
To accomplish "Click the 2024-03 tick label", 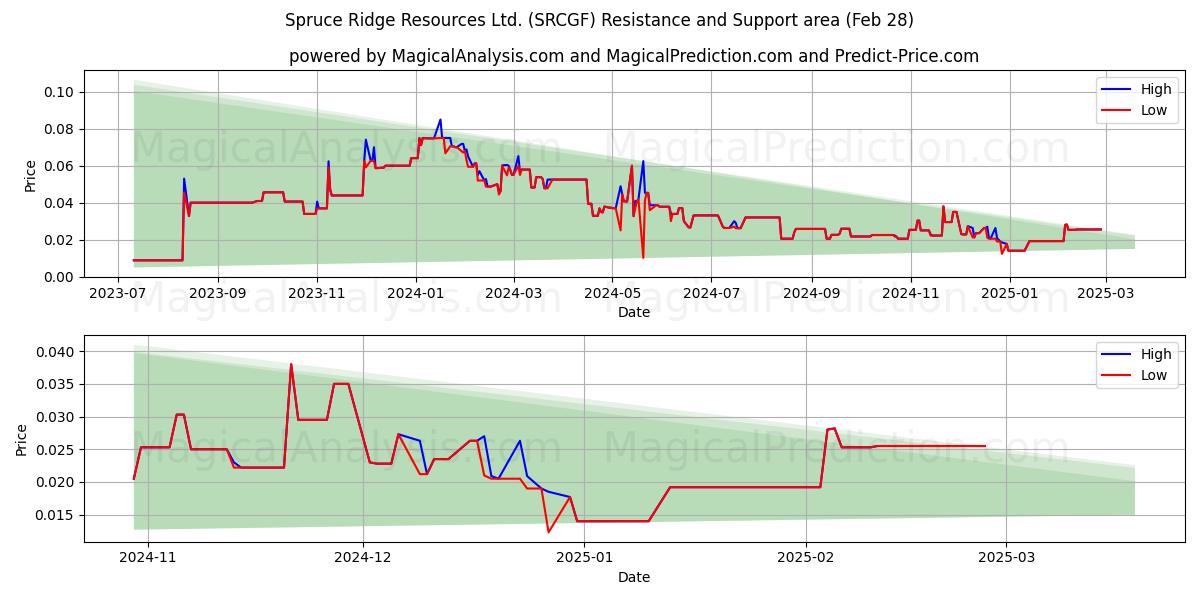I will tap(514, 294).
